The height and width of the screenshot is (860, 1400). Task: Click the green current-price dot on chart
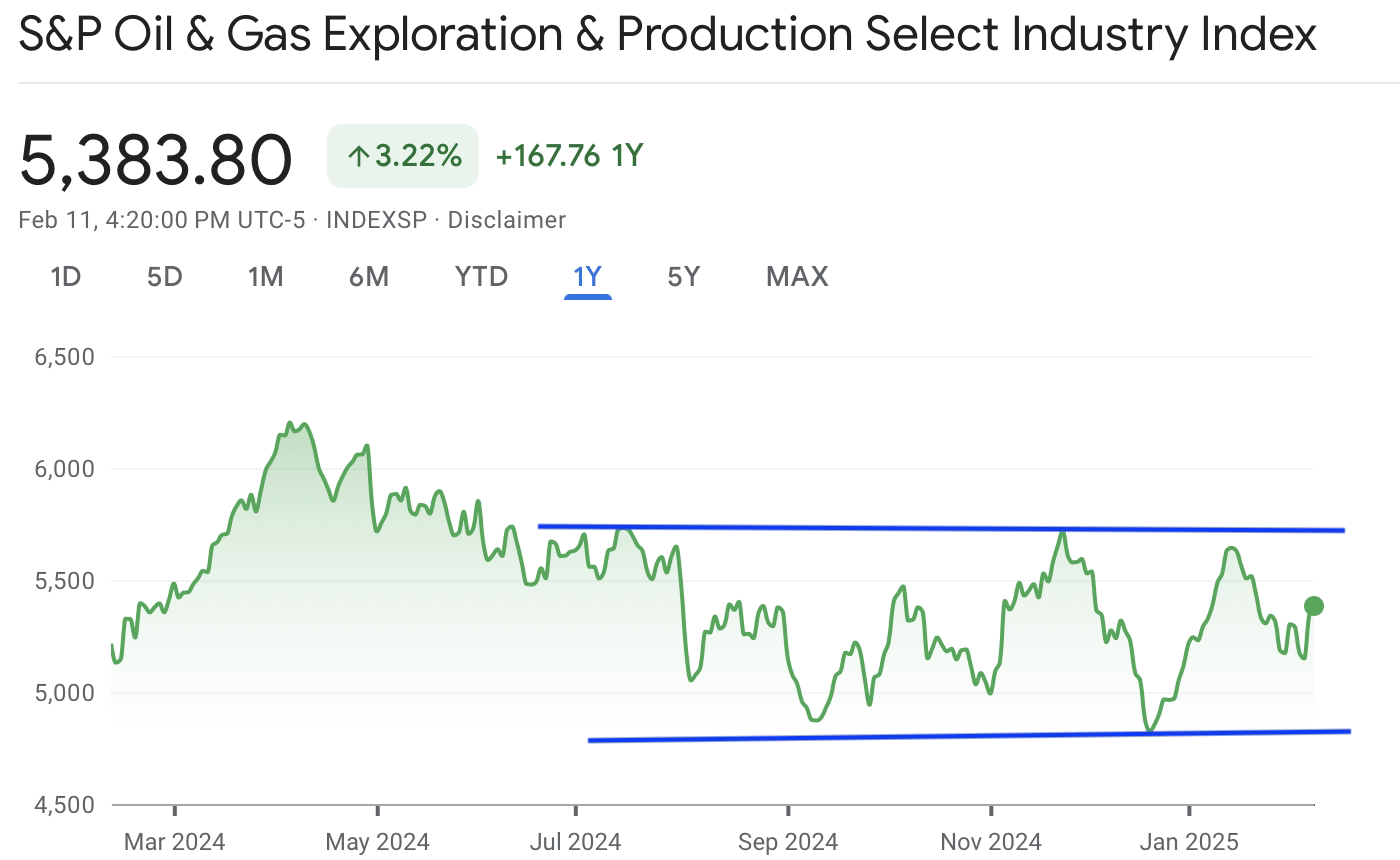[1314, 606]
